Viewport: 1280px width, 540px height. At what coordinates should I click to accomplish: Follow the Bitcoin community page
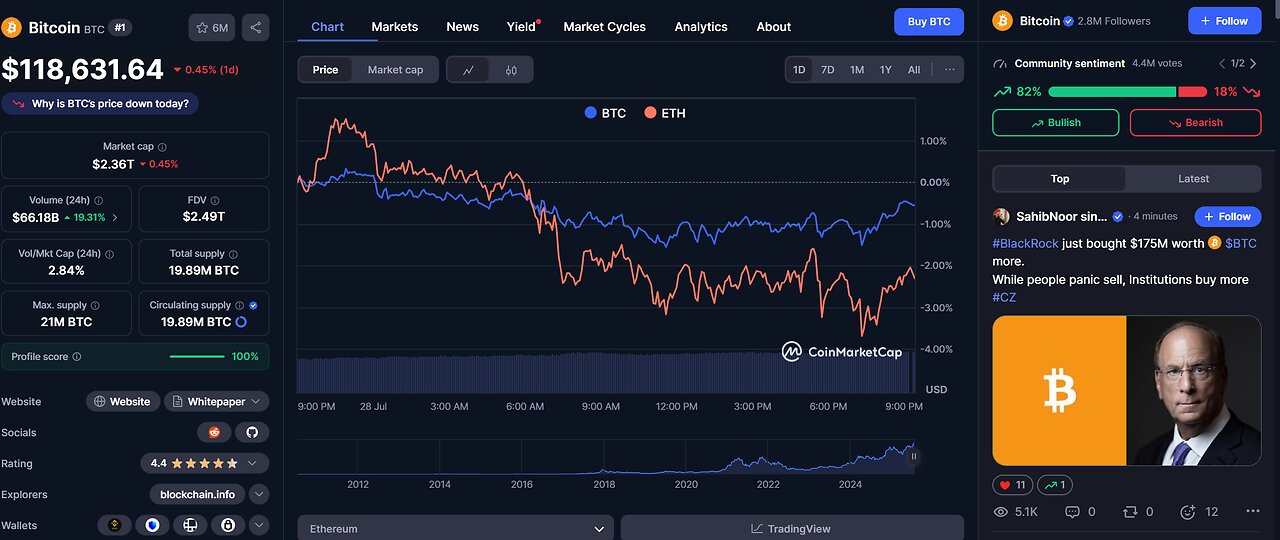tap(1225, 21)
